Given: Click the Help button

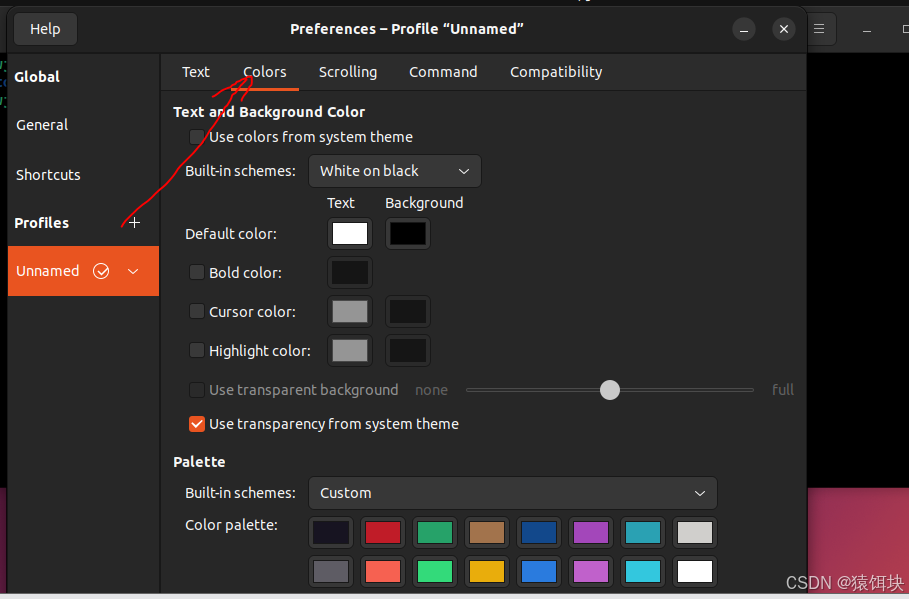Looking at the screenshot, I should [x=45, y=29].
